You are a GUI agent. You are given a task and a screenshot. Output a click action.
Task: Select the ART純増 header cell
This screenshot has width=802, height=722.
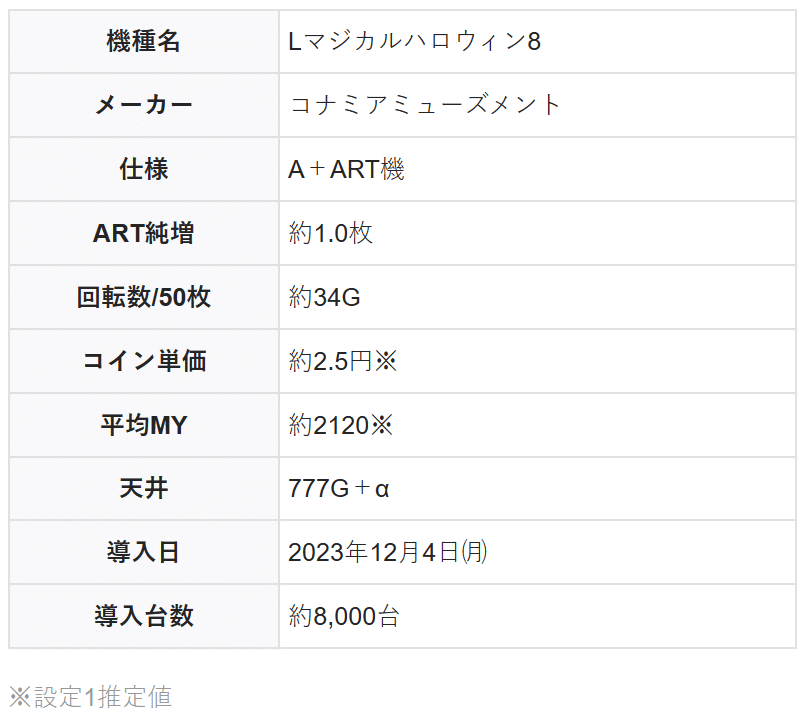pos(144,233)
